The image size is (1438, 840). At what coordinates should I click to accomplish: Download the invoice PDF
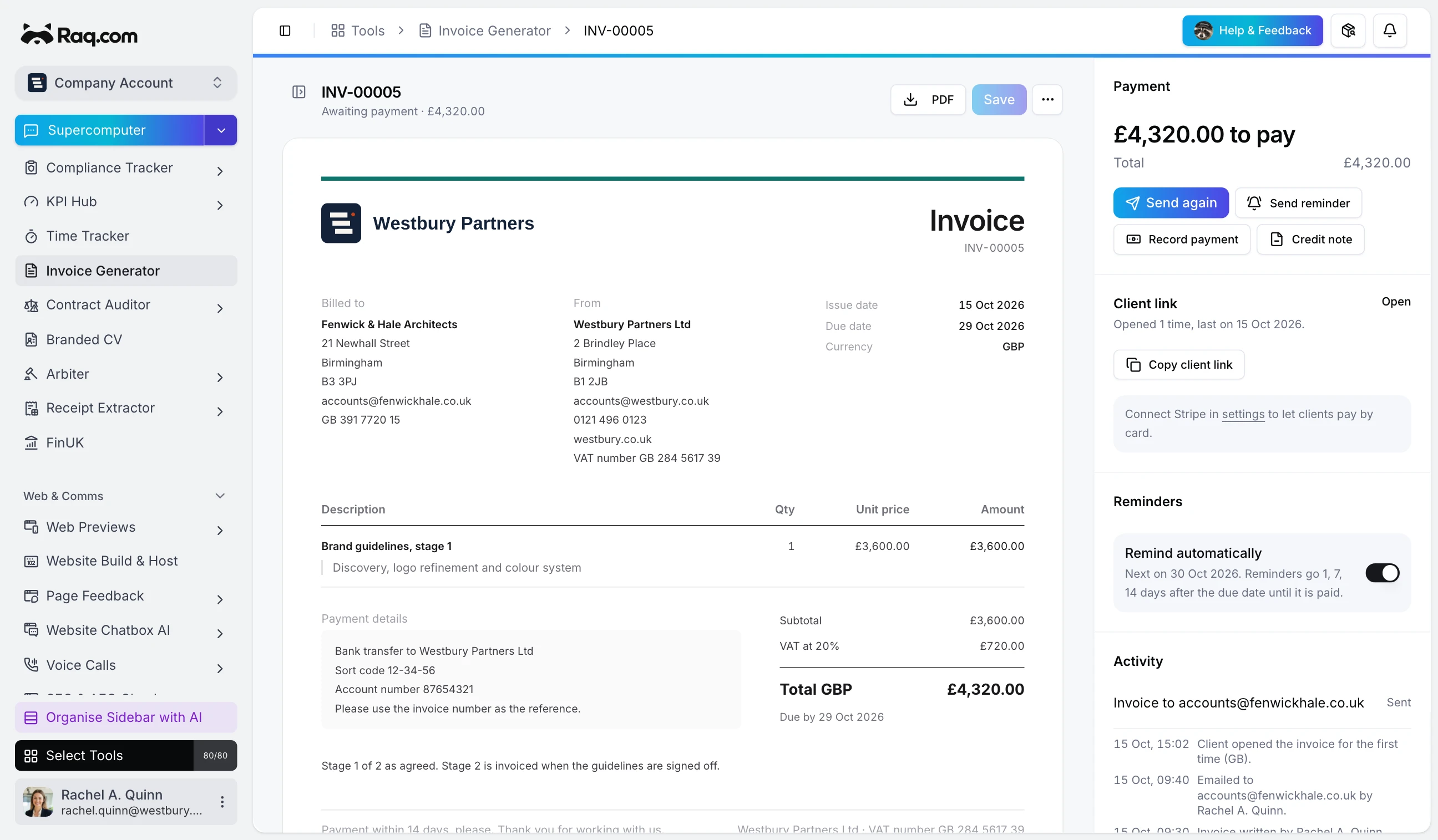[928, 100]
